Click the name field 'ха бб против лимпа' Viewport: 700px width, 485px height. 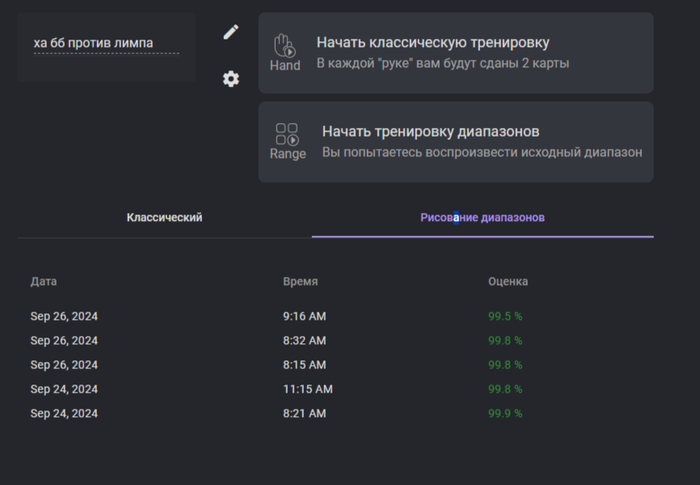(106, 44)
